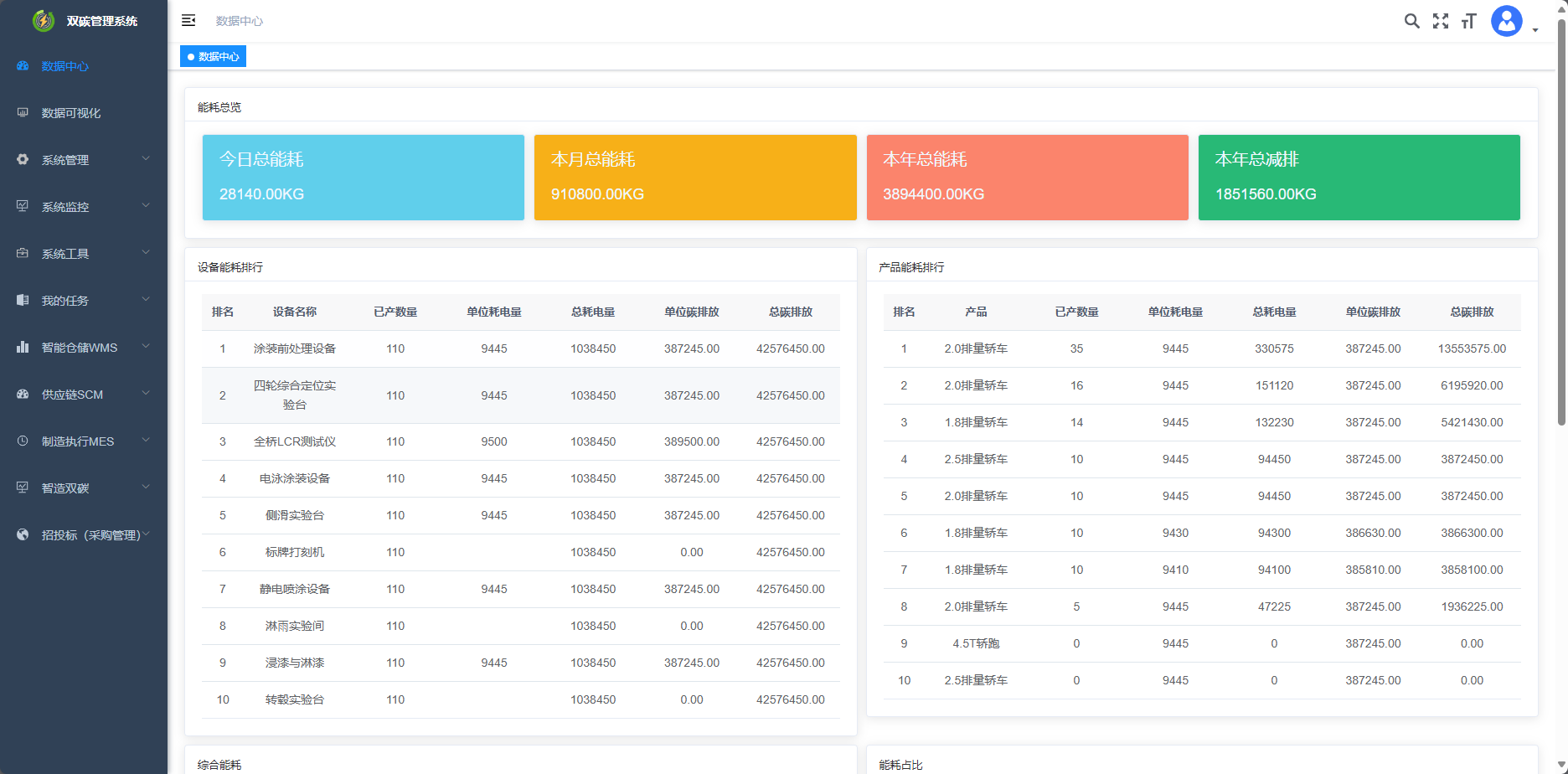Click the 9500 unit power value

point(494,441)
